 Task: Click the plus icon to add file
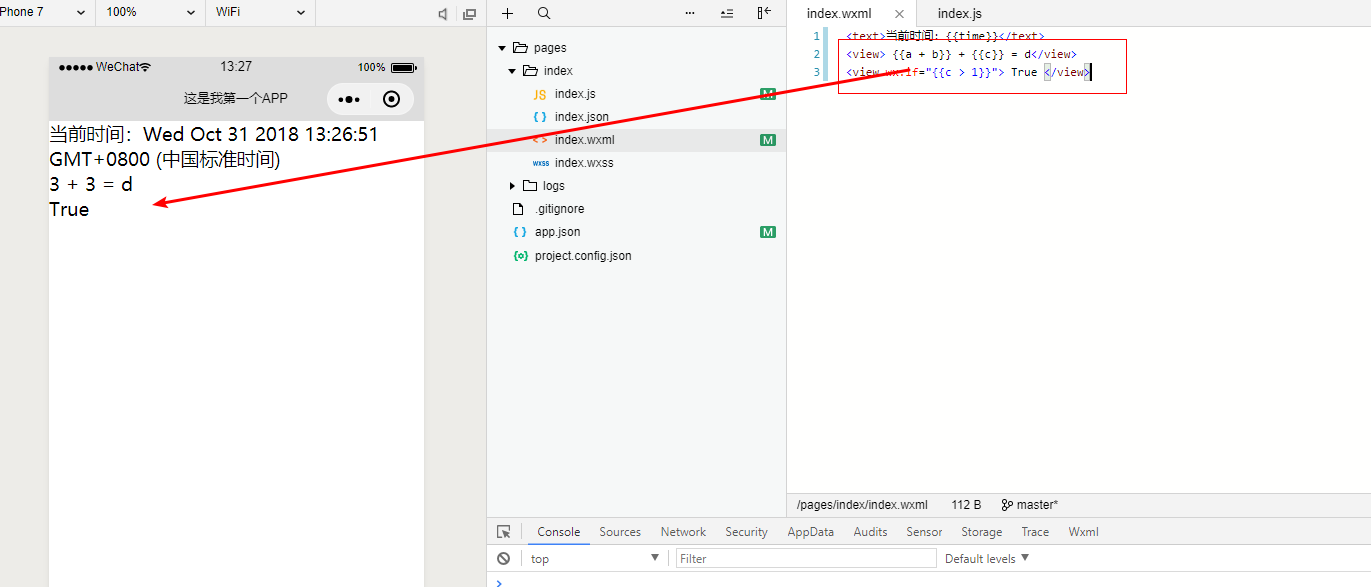click(507, 13)
